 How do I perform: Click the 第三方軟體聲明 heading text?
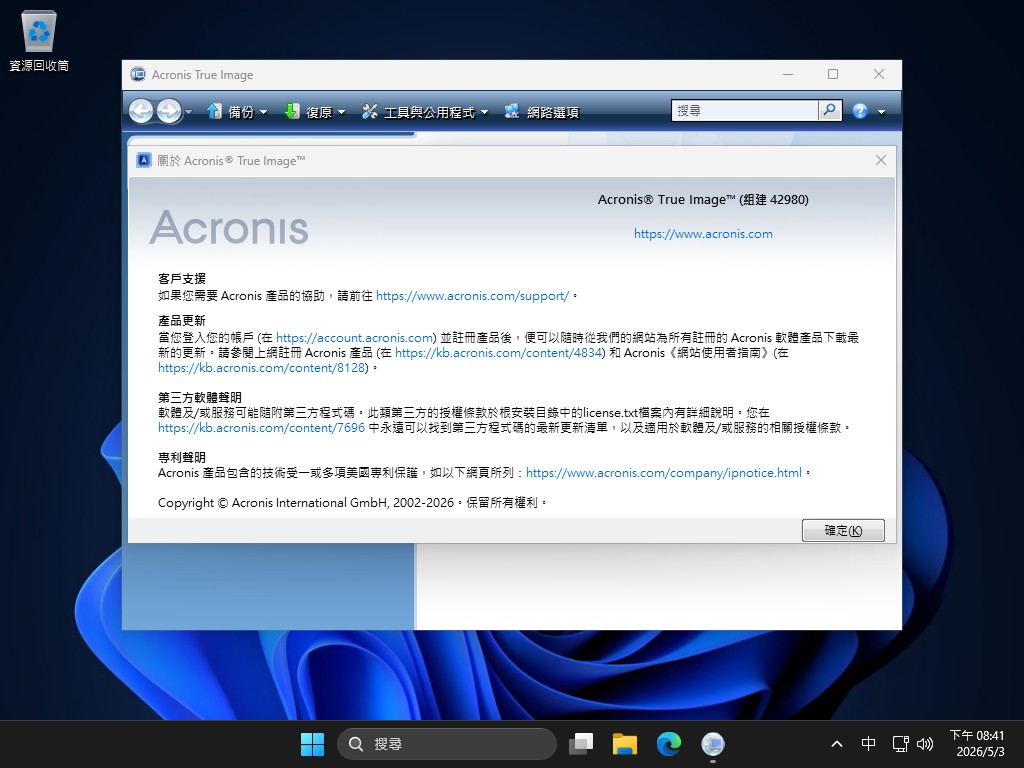[x=200, y=397]
